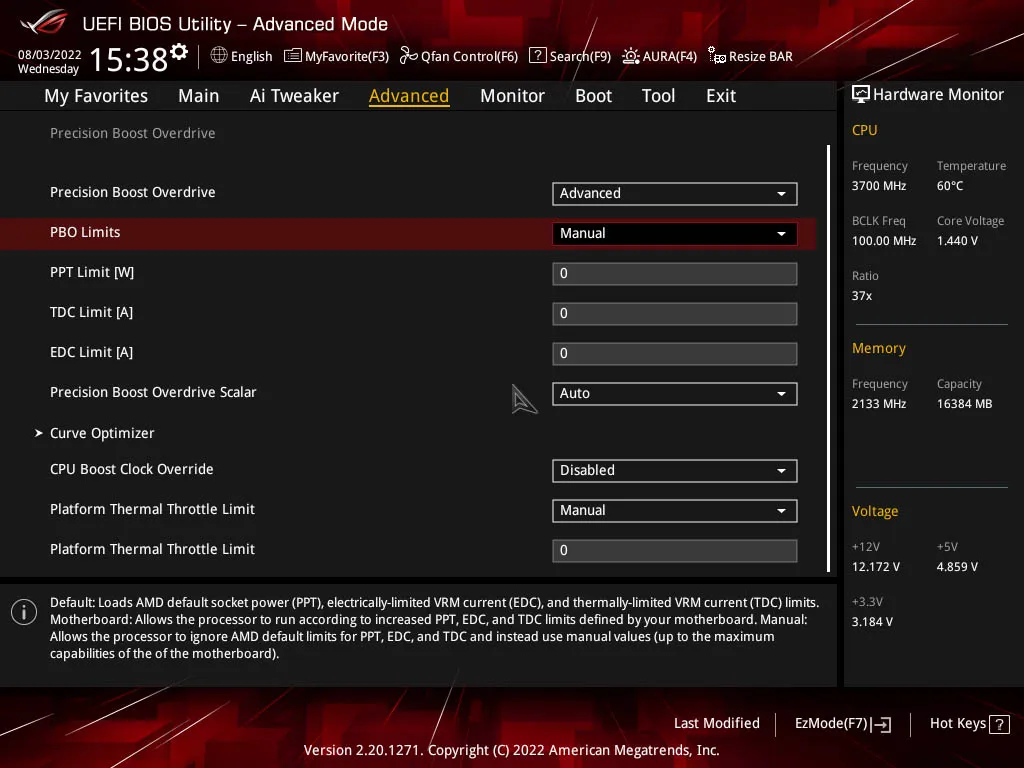Screen dimensions: 1024x768
Task: Click CPU Temperature 60°C value
Action: pos(950,186)
